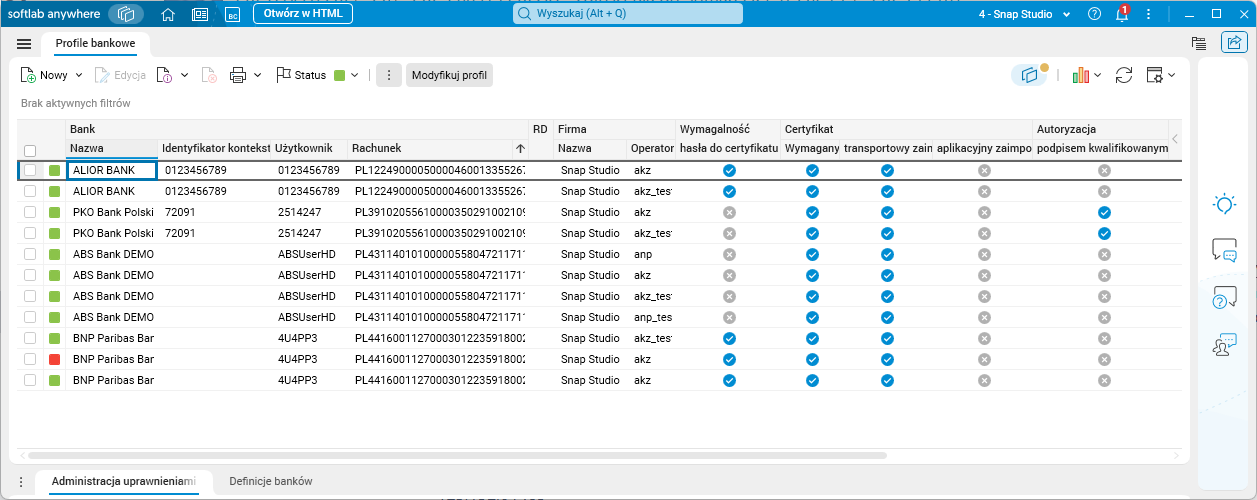Tick the checkbox for first ALIOR BANK row
Screen dimensions: 1257x500
pyautogui.click(x=30, y=171)
